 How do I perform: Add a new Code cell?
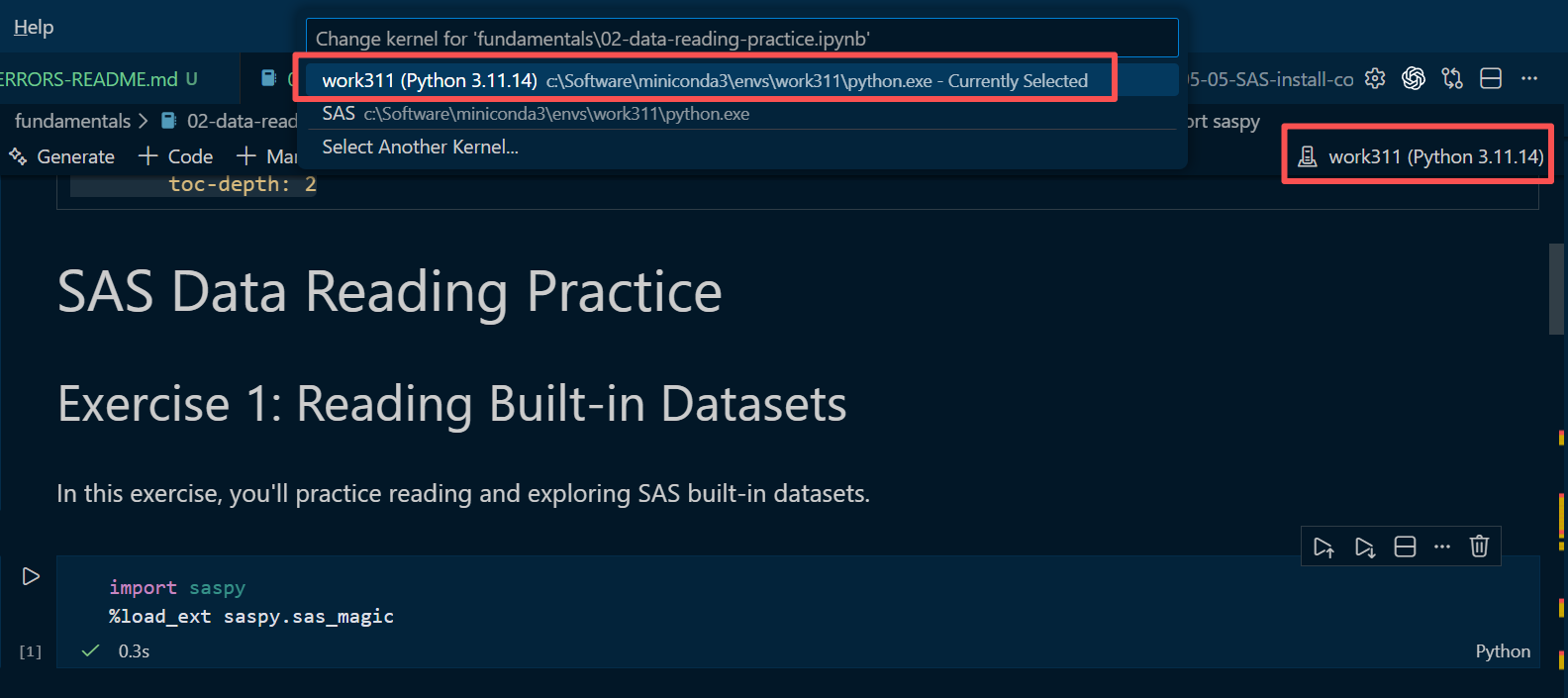(x=176, y=156)
